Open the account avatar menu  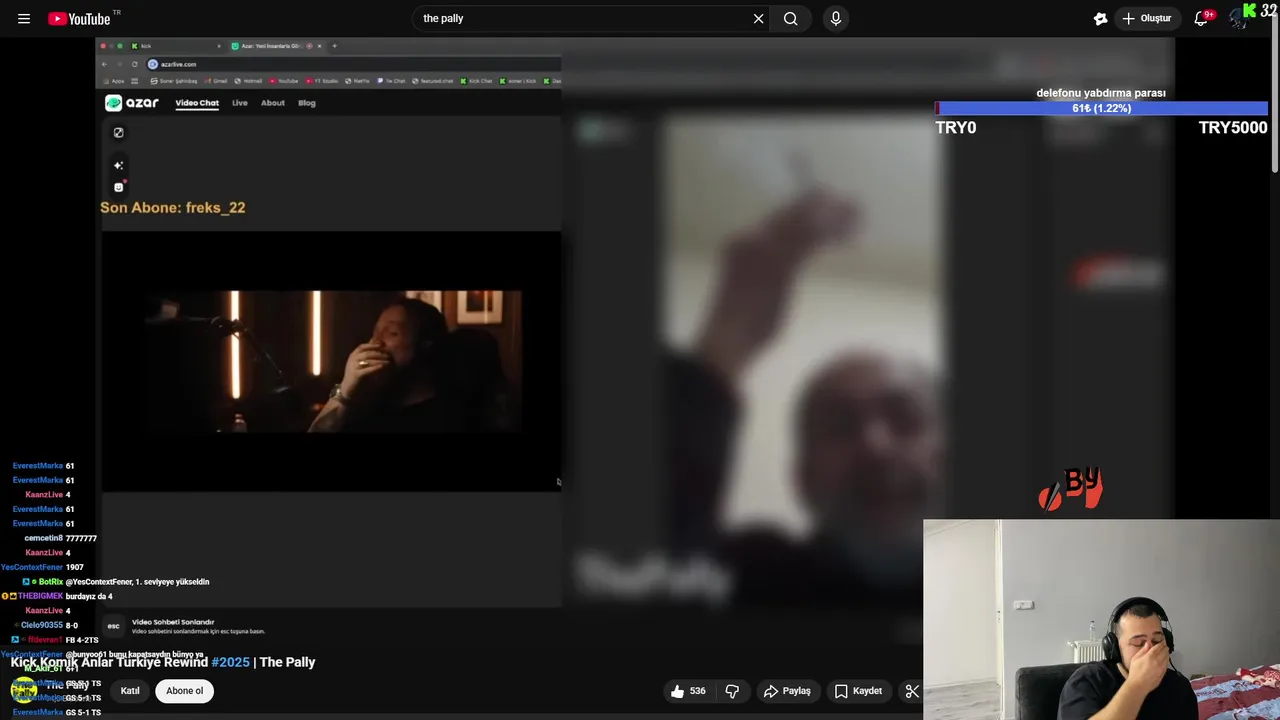click(x=1238, y=18)
